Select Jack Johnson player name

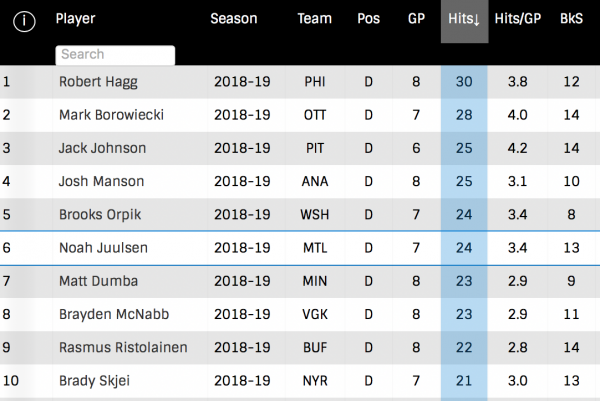pos(102,148)
